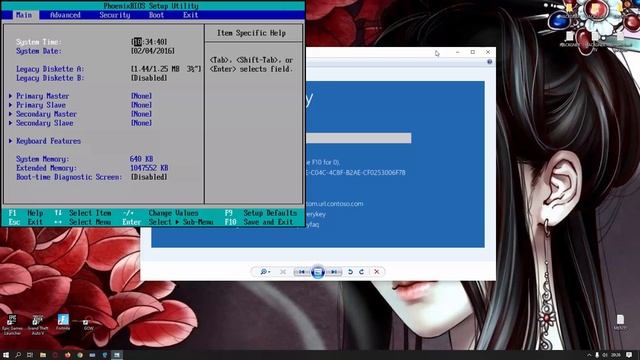The height and width of the screenshot is (360, 640).
Task: Open the Security BIOS tab
Action: coord(115,15)
